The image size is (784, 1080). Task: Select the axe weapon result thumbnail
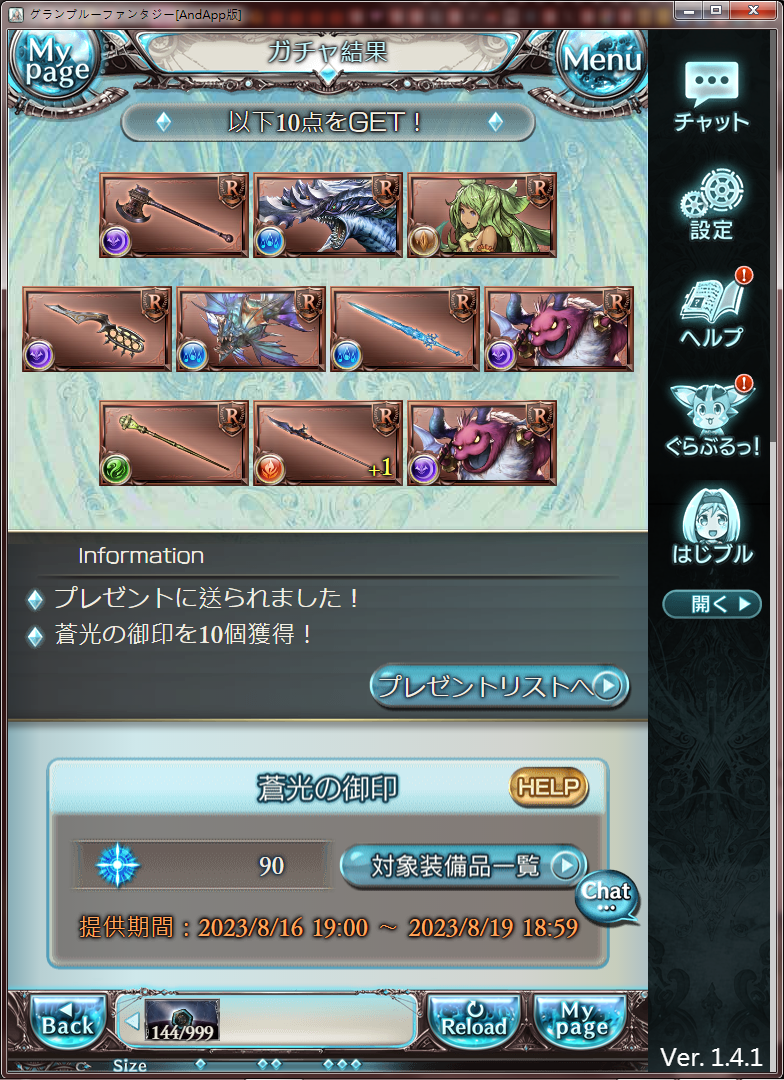(x=174, y=215)
